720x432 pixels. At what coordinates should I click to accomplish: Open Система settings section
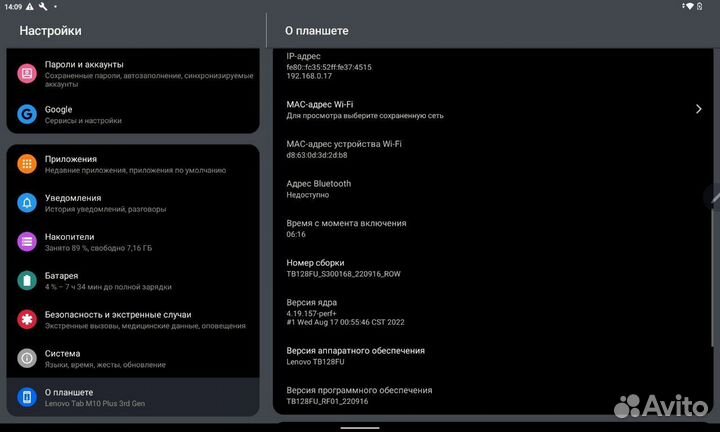tap(133, 359)
